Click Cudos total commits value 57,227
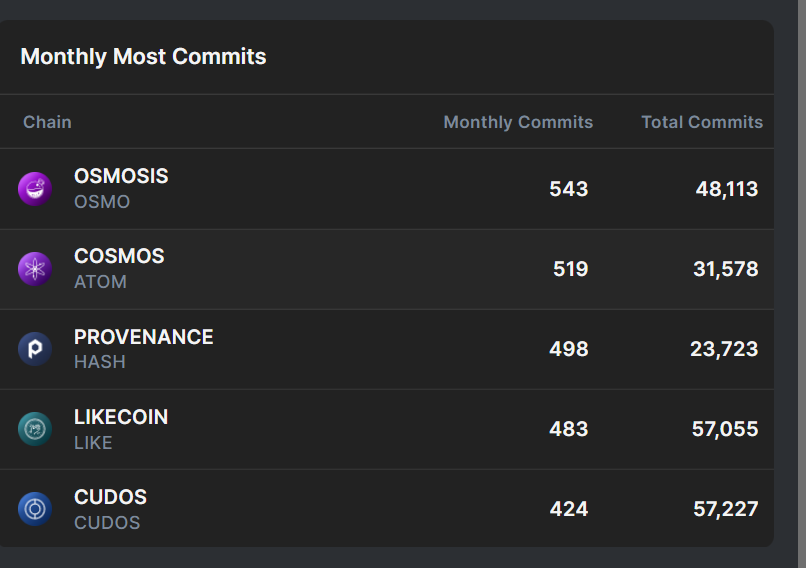 tap(725, 509)
